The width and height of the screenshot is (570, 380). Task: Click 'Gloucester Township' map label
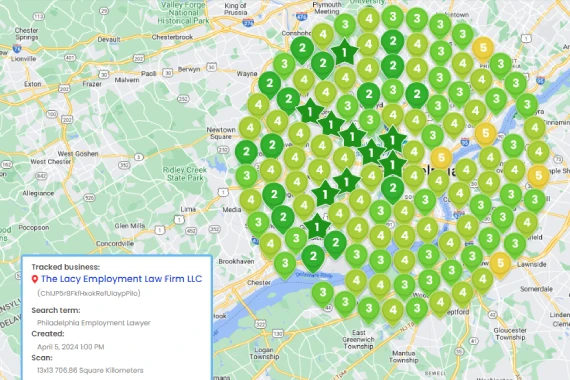click(510, 334)
